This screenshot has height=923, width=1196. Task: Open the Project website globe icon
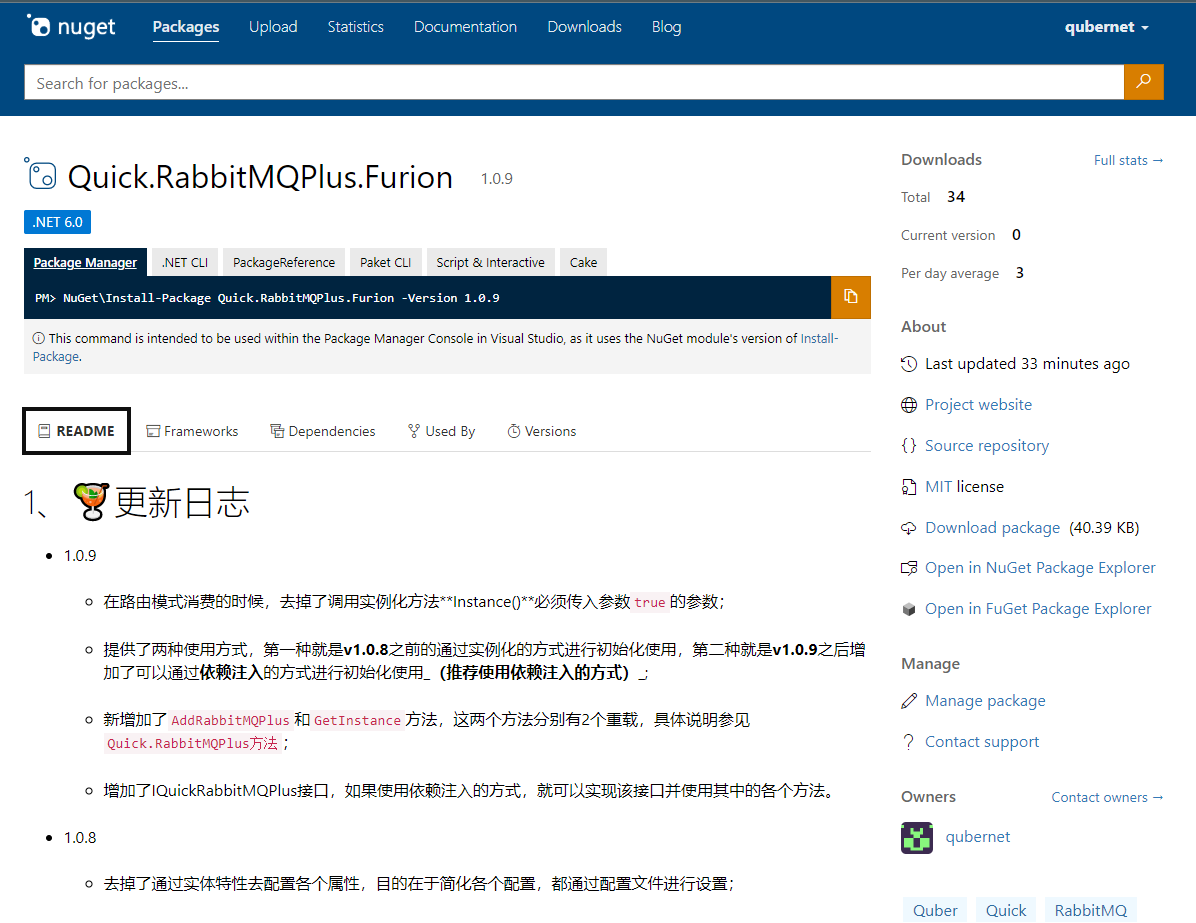[x=910, y=404]
